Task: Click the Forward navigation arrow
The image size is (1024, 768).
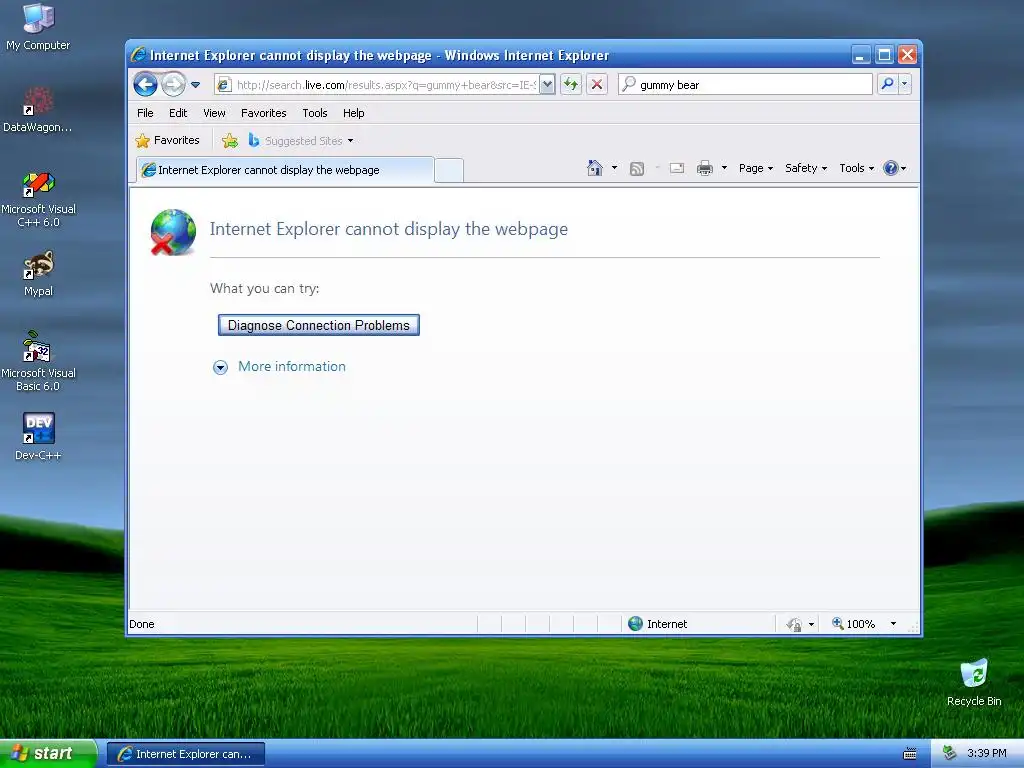Action: 173,84
